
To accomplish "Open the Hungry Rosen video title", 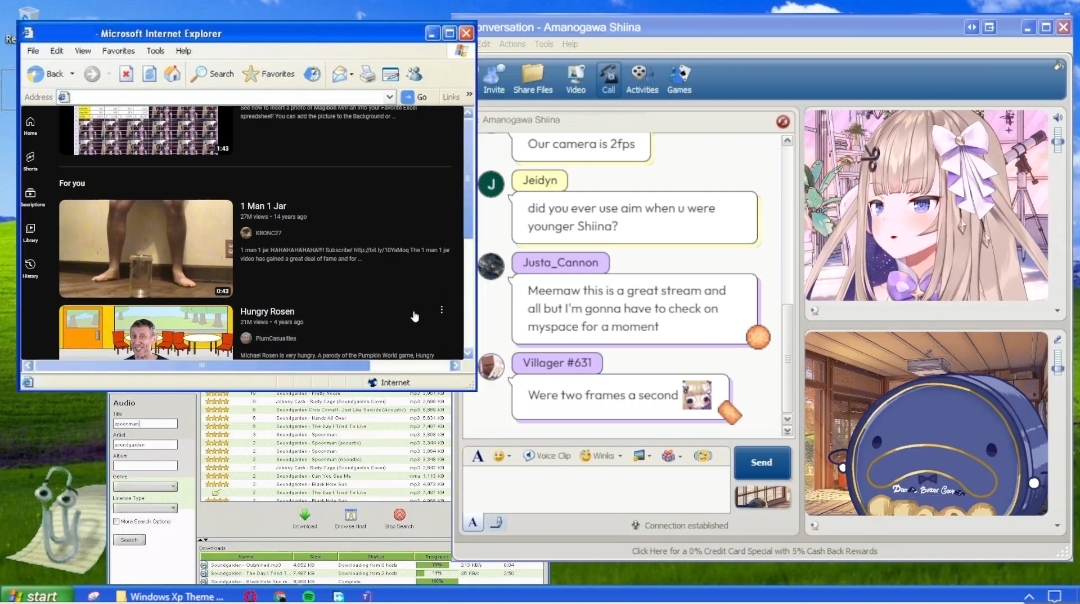I will (267, 311).
